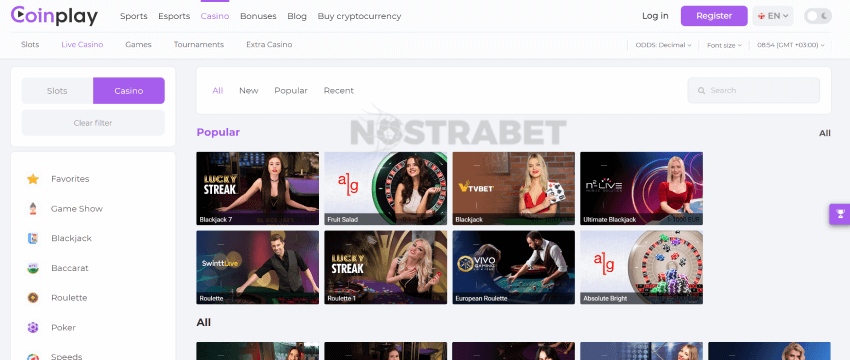850x360 pixels.
Task: Pick the Roulette wheel icon
Action: pos(33,298)
